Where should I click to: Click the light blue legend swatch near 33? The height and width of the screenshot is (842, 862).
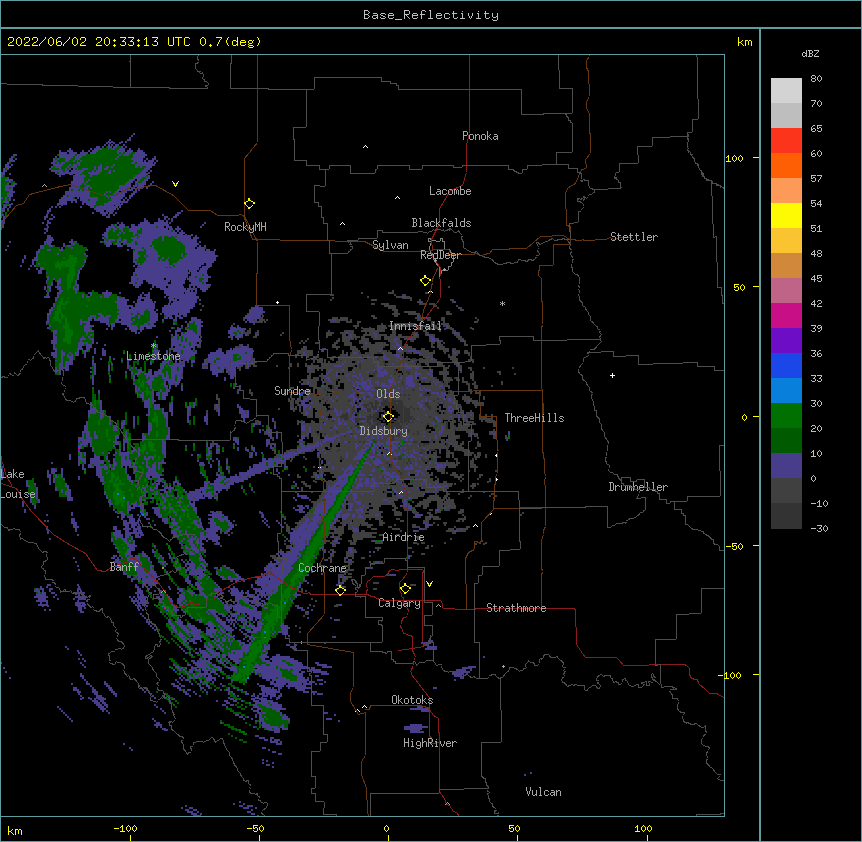click(x=786, y=390)
